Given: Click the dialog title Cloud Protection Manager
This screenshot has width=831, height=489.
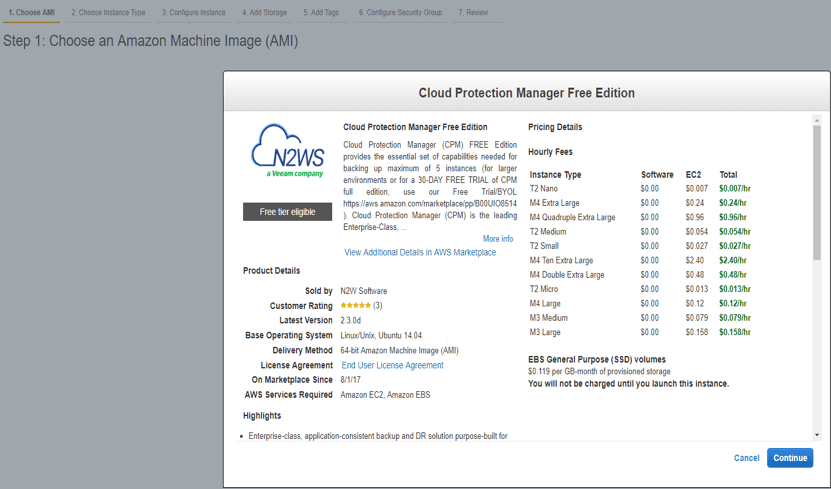Looking at the screenshot, I should click(x=526, y=93).
